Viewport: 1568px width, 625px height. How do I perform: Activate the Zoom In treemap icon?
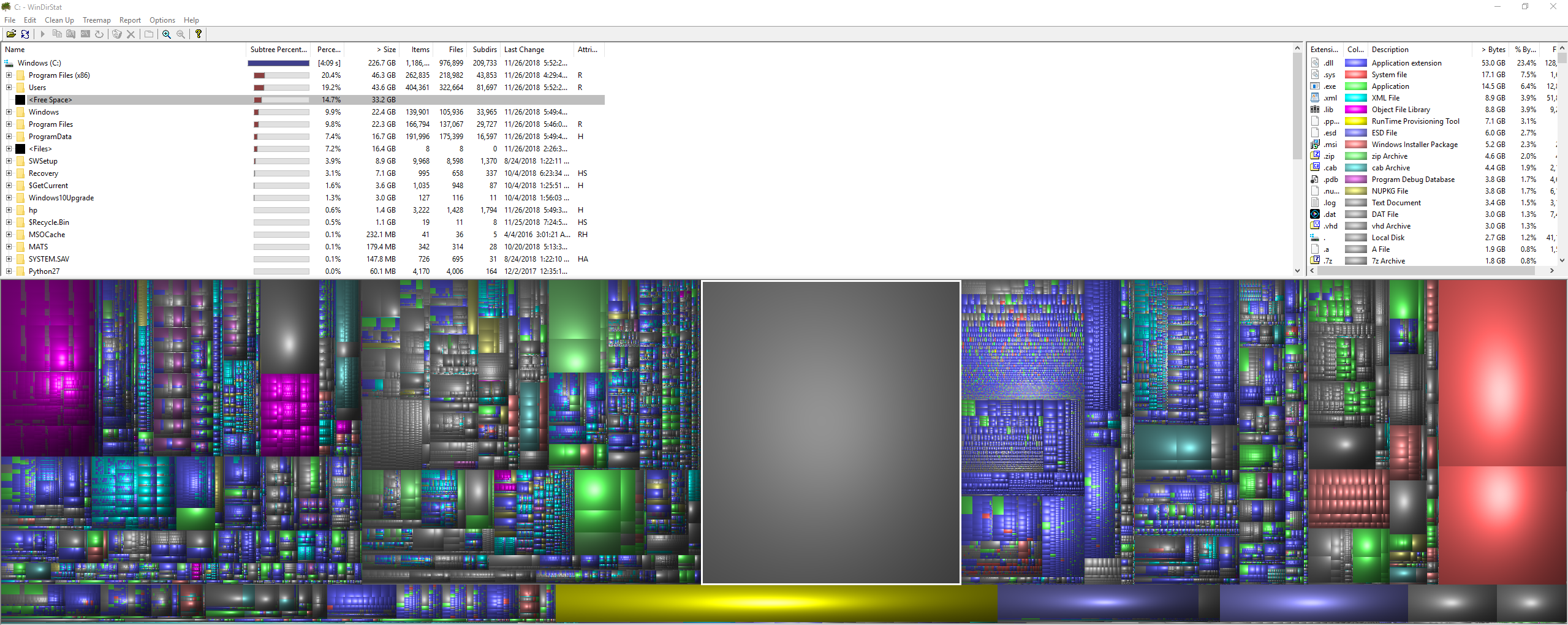(x=166, y=34)
